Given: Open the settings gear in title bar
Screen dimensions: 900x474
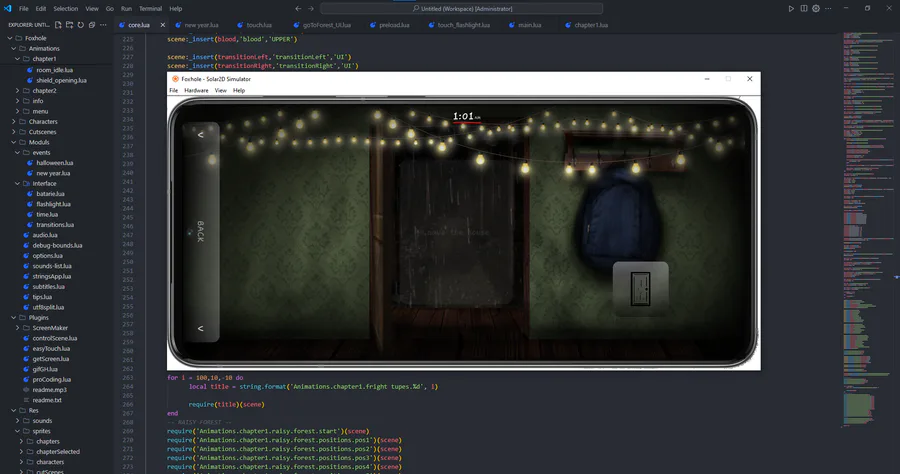Looking at the screenshot, I should [816, 9].
